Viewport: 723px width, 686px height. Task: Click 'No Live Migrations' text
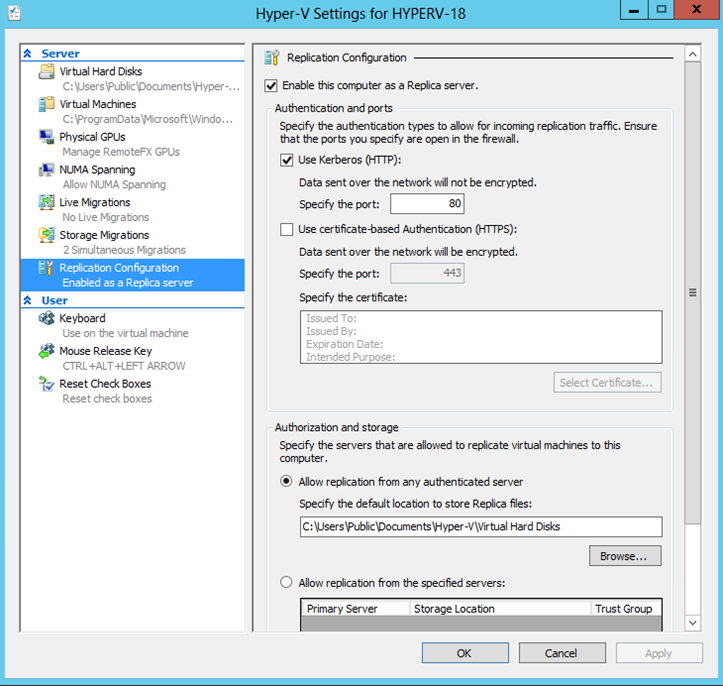[x=106, y=217]
